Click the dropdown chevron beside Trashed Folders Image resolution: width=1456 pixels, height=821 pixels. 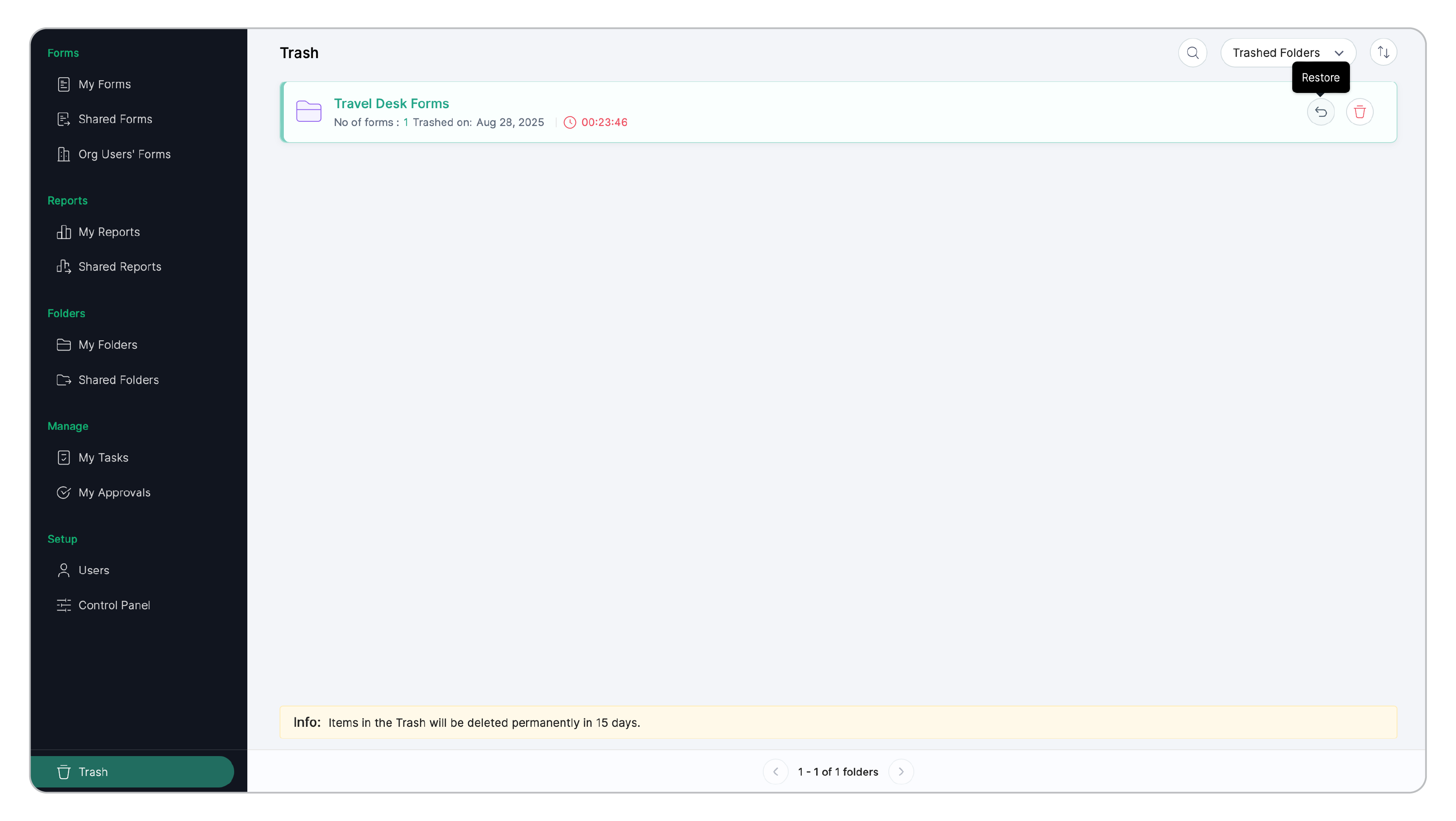tap(1339, 53)
